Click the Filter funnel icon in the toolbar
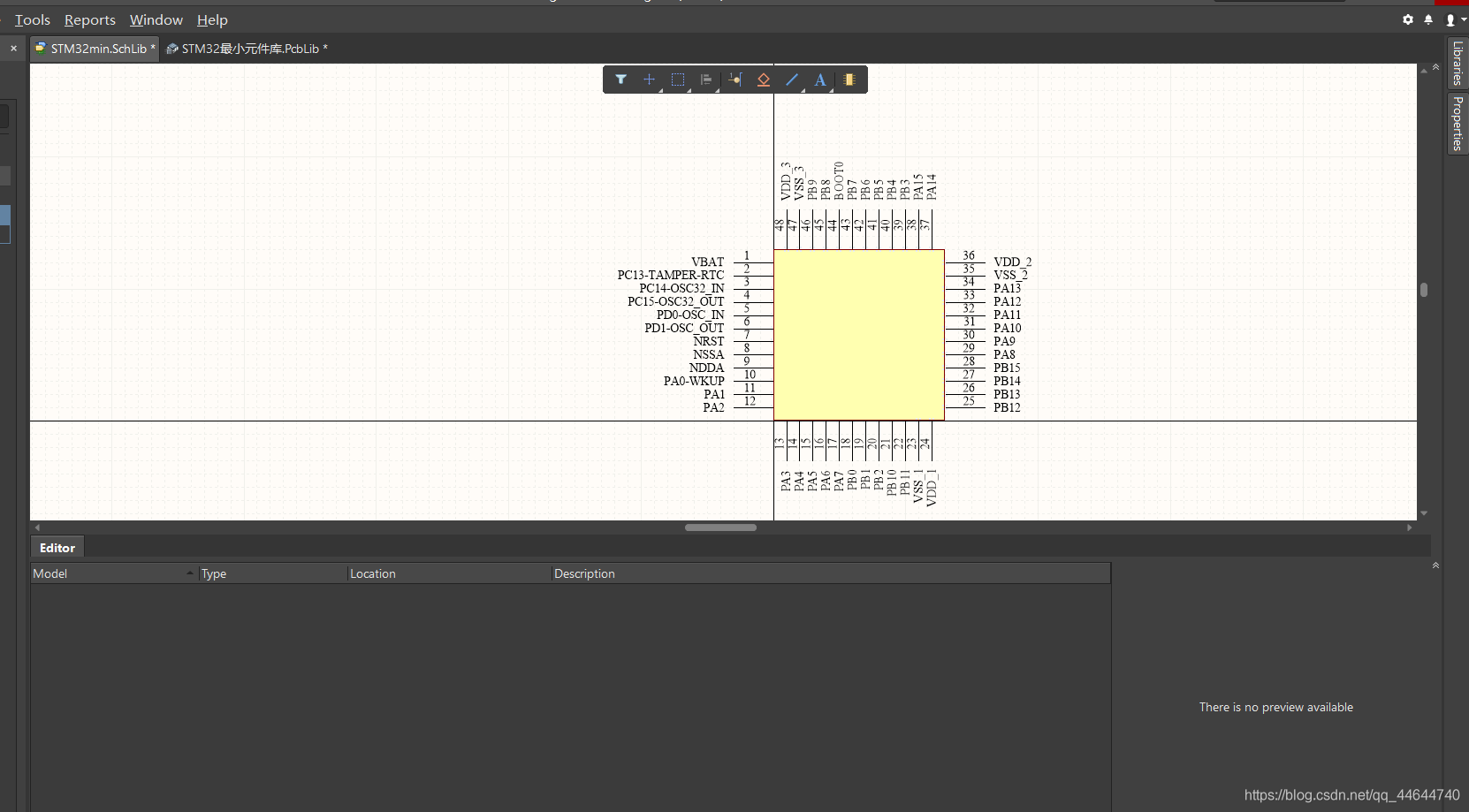Screen dimensions: 1469x812 pyautogui.click(x=621, y=80)
